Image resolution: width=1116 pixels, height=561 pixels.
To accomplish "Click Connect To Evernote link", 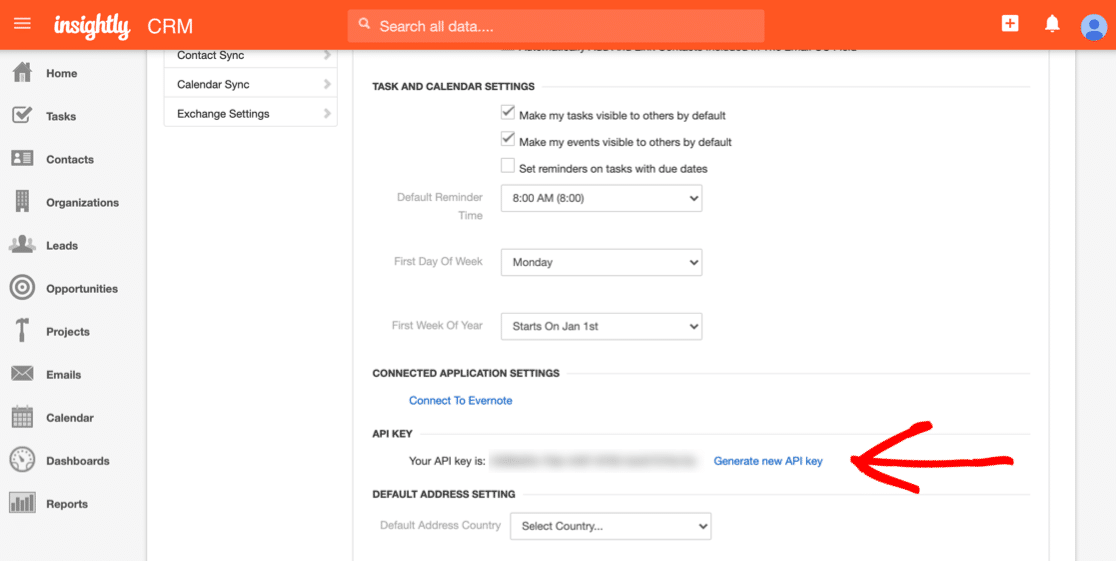I will pos(460,401).
